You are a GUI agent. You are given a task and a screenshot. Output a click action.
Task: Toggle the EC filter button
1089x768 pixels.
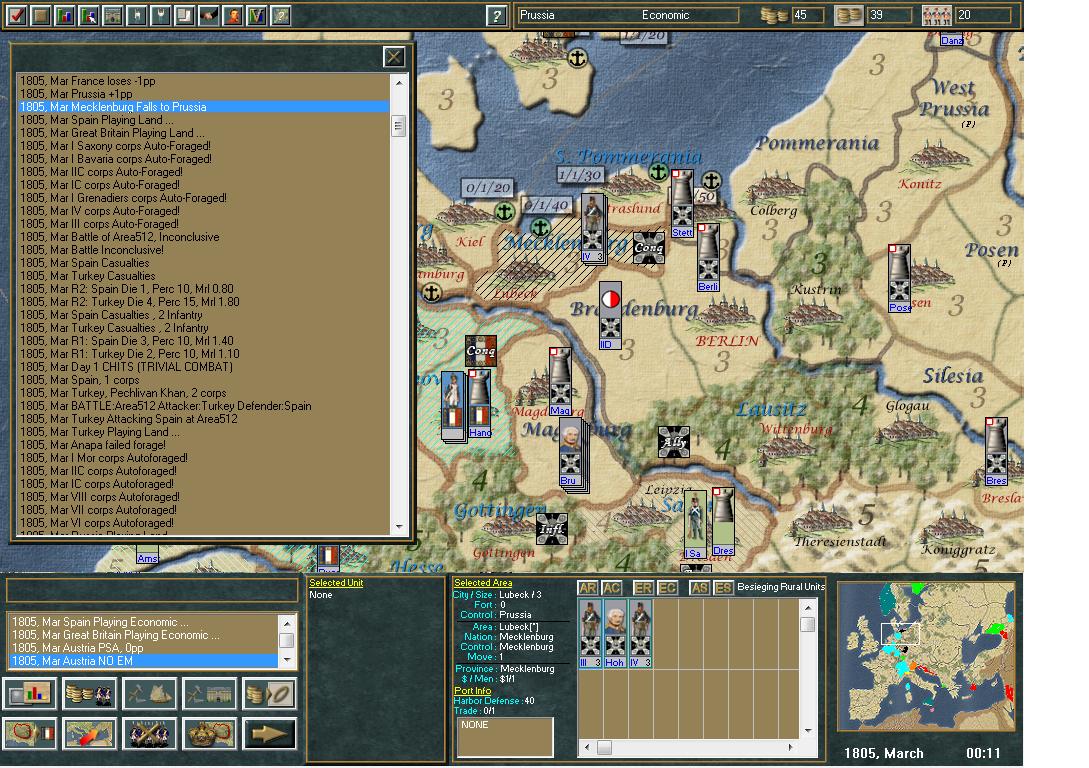point(667,588)
